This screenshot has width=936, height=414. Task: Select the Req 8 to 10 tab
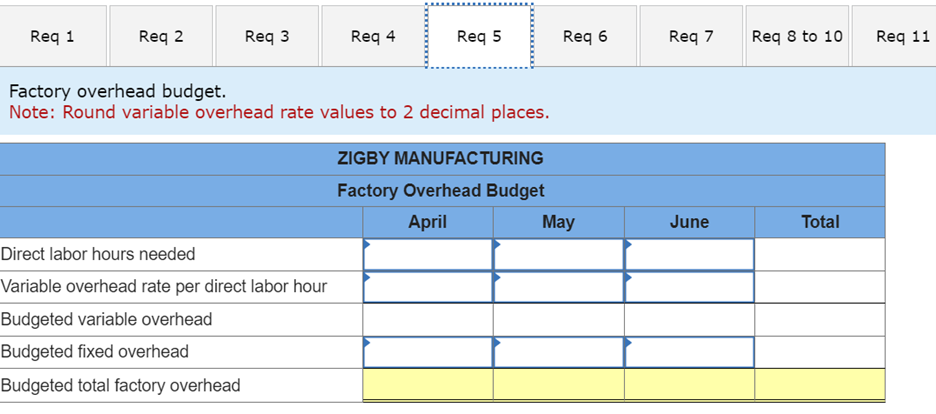797,36
